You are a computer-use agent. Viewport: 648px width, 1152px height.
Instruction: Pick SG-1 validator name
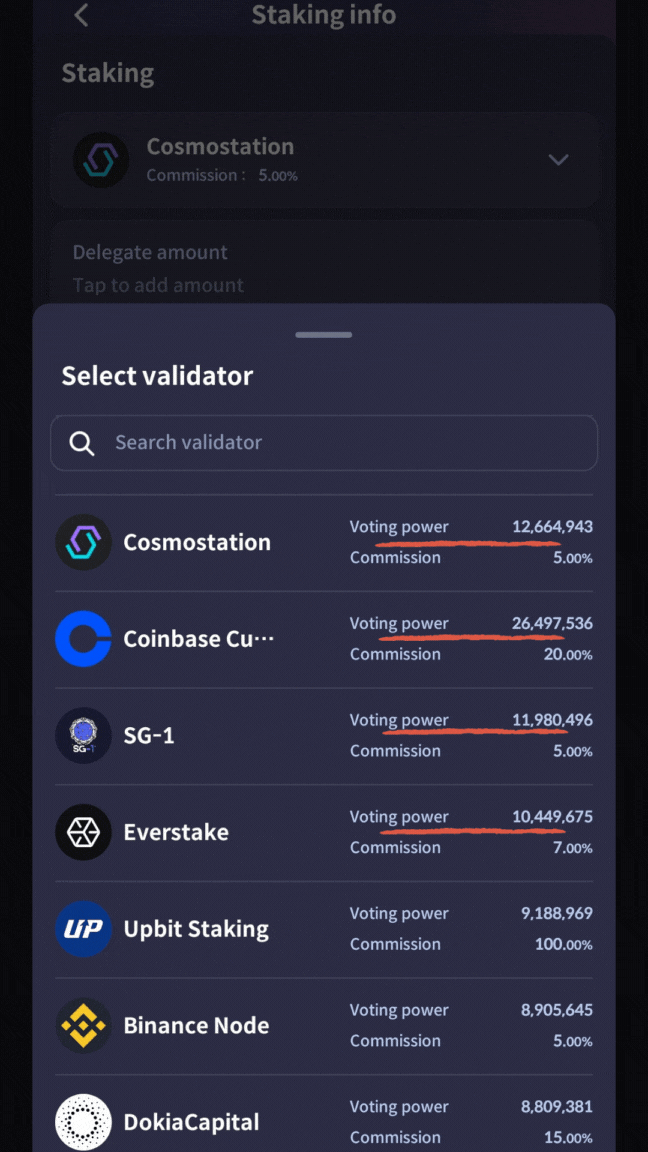pos(149,736)
